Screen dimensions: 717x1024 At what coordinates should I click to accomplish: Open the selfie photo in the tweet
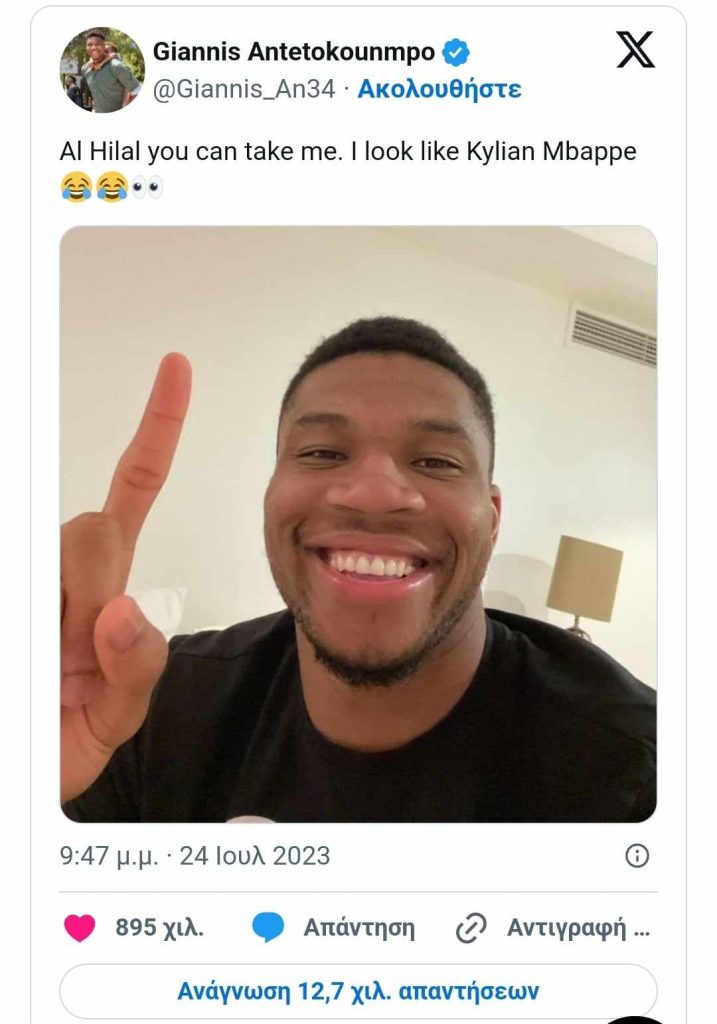[358, 523]
